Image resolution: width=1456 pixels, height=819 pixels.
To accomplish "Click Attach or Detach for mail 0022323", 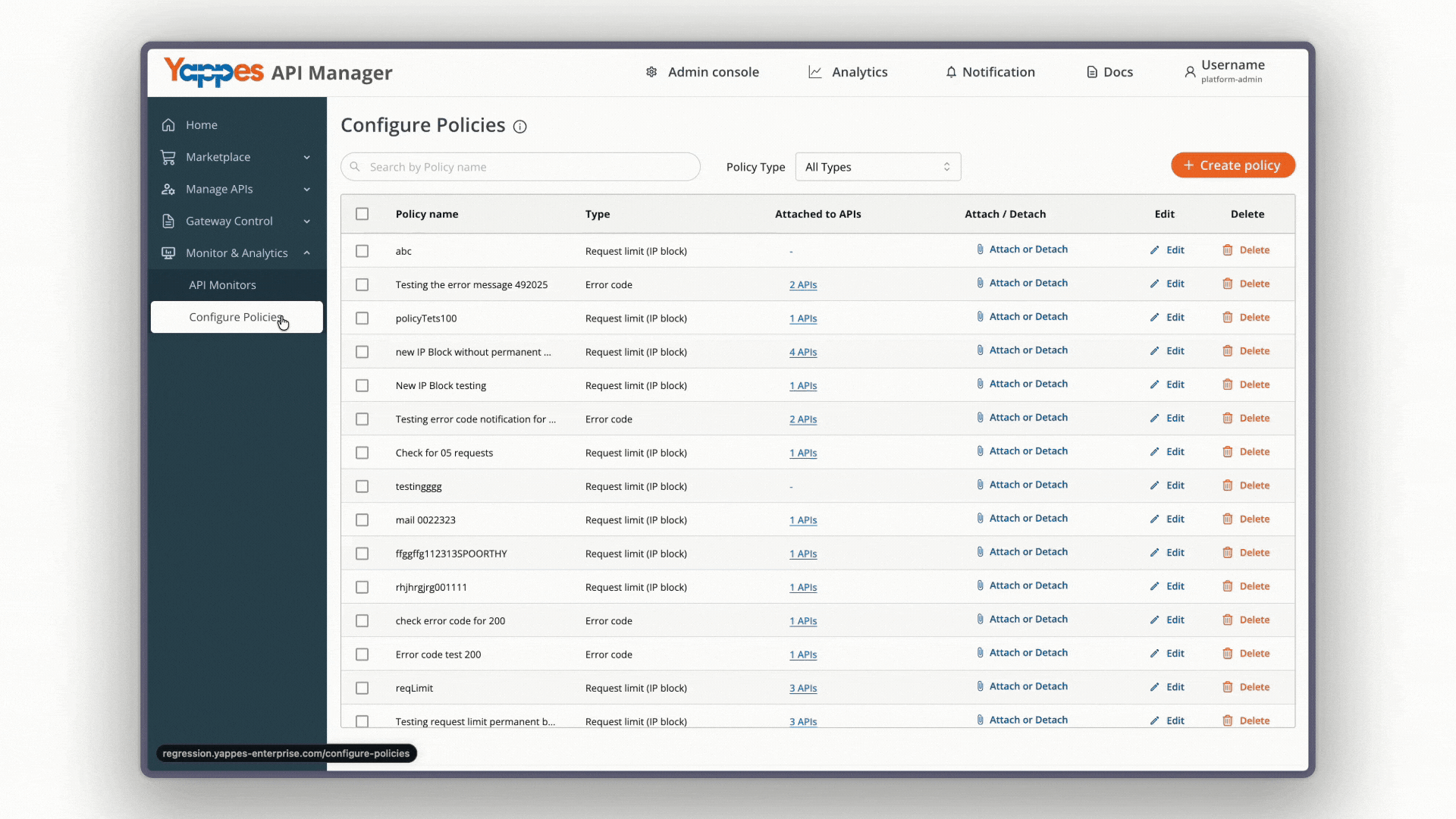I will [1022, 519].
